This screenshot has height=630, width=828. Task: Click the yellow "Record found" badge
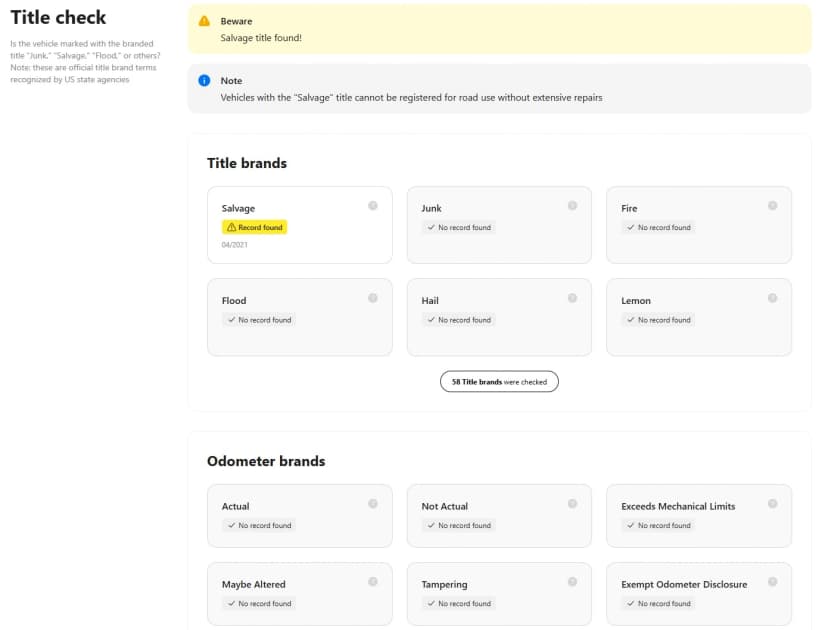(255, 227)
